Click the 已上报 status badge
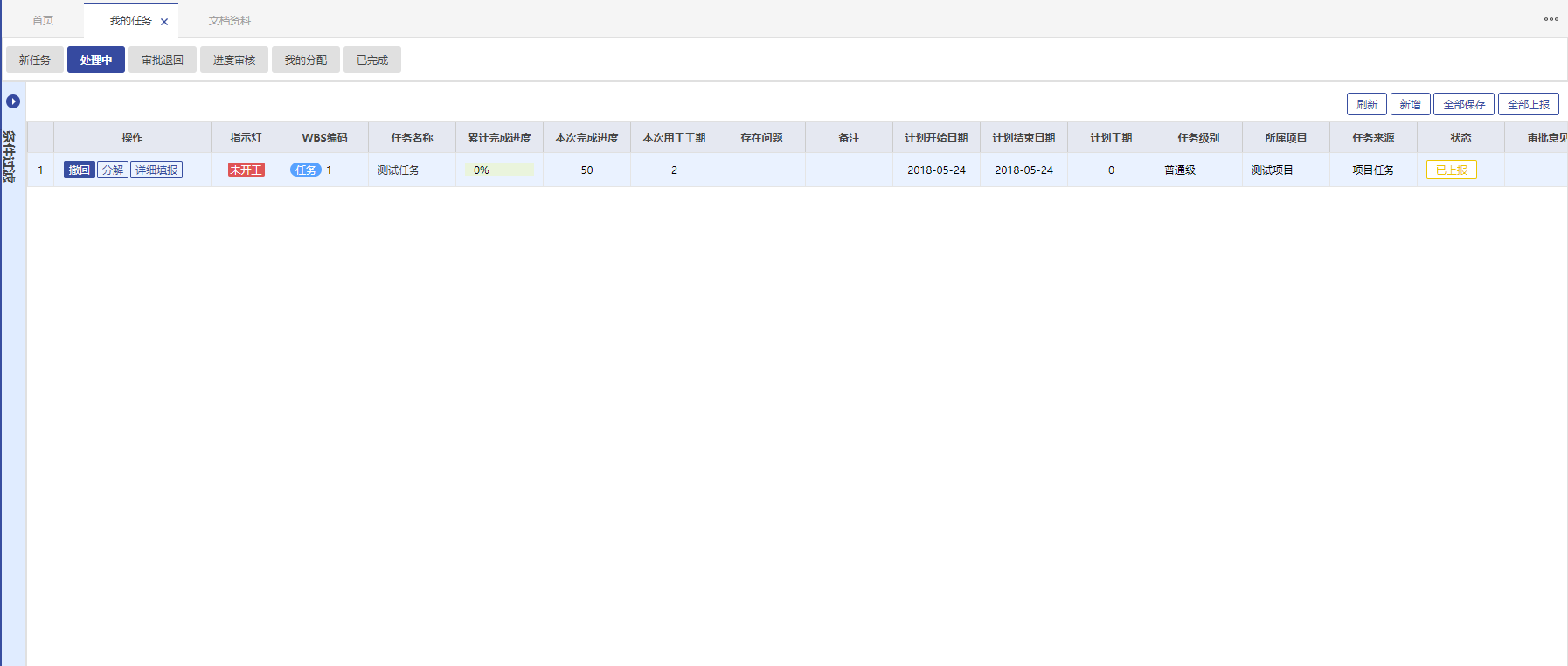The height and width of the screenshot is (666, 1568). [x=1451, y=170]
